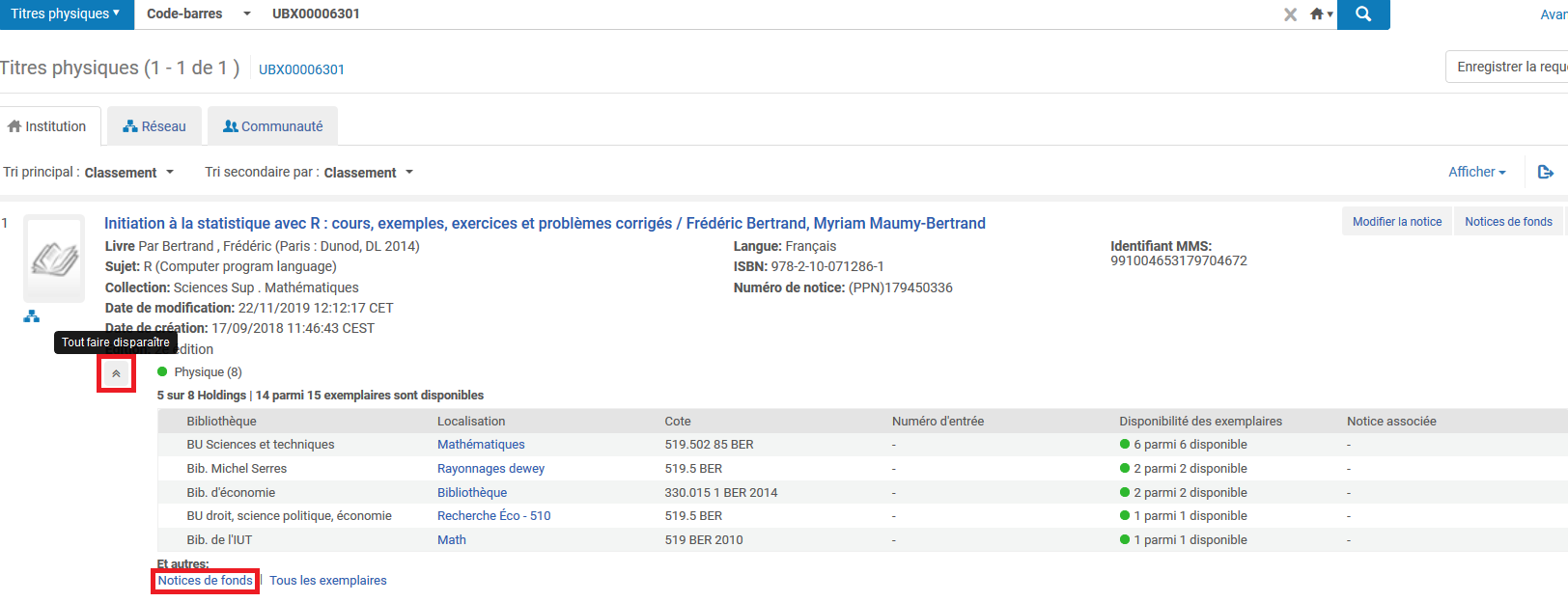The height and width of the screenshot is (602, 1568).
Task: Click Modifier la notice button
Action: [x=1396, y=222]
